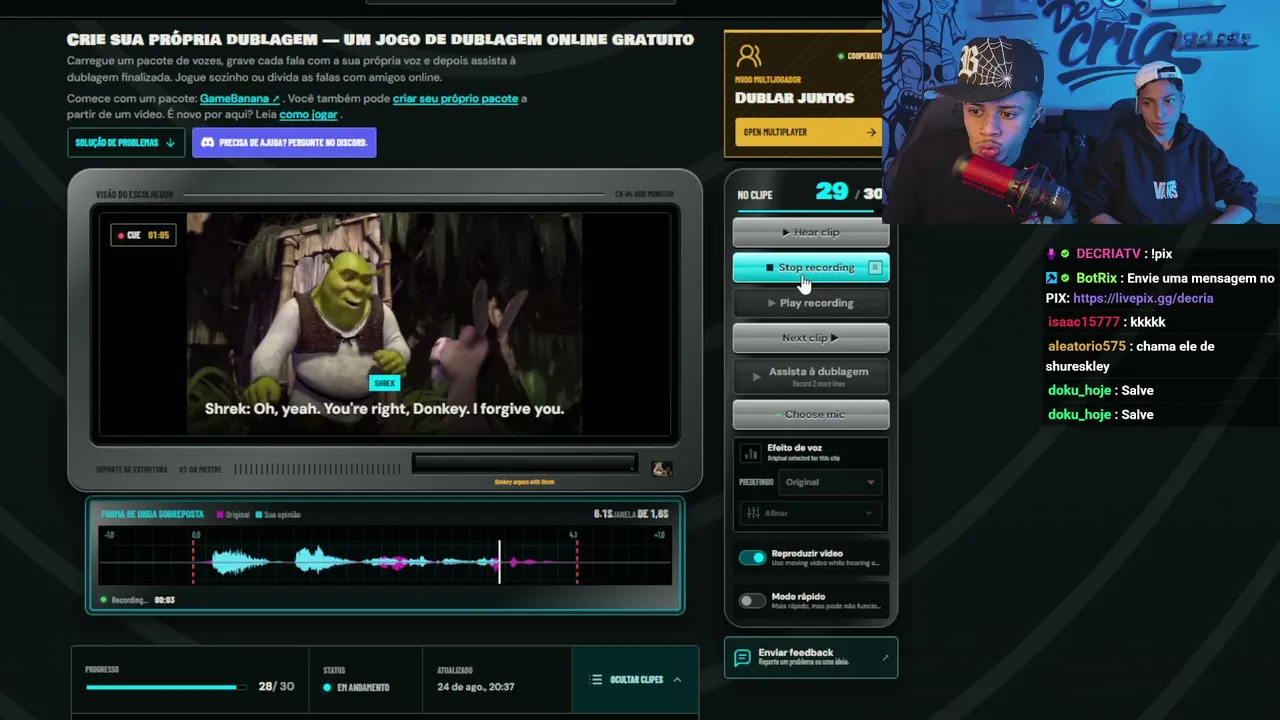The width and height of the screenshot is (1280, 720).
Task: Click the voice effect equalizer icon
Action: 750,453
